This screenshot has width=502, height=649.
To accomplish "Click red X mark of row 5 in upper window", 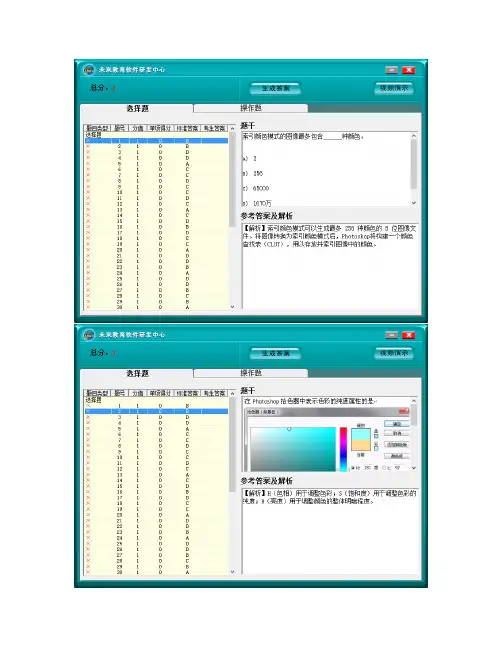I will [x=88, y=164].
